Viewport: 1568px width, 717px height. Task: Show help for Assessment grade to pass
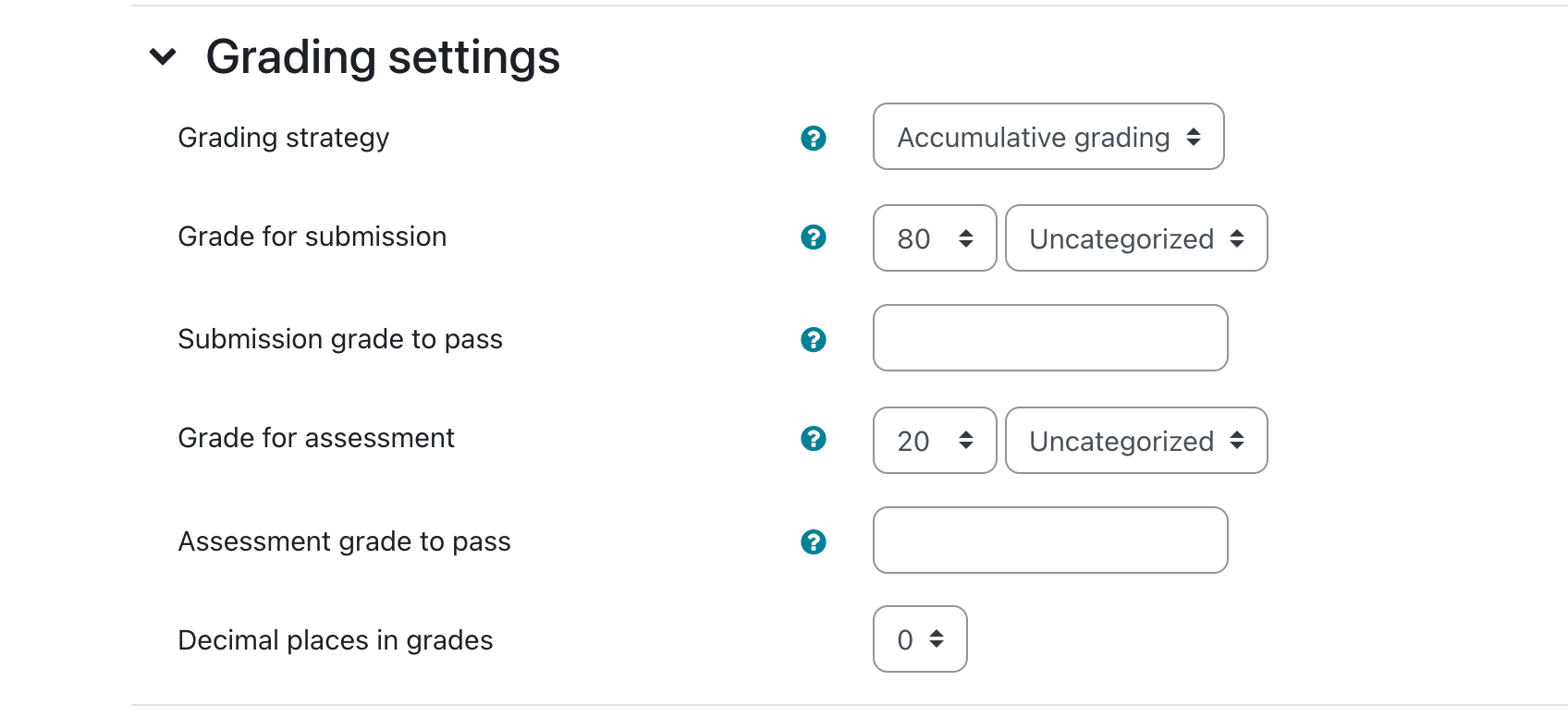813,541
